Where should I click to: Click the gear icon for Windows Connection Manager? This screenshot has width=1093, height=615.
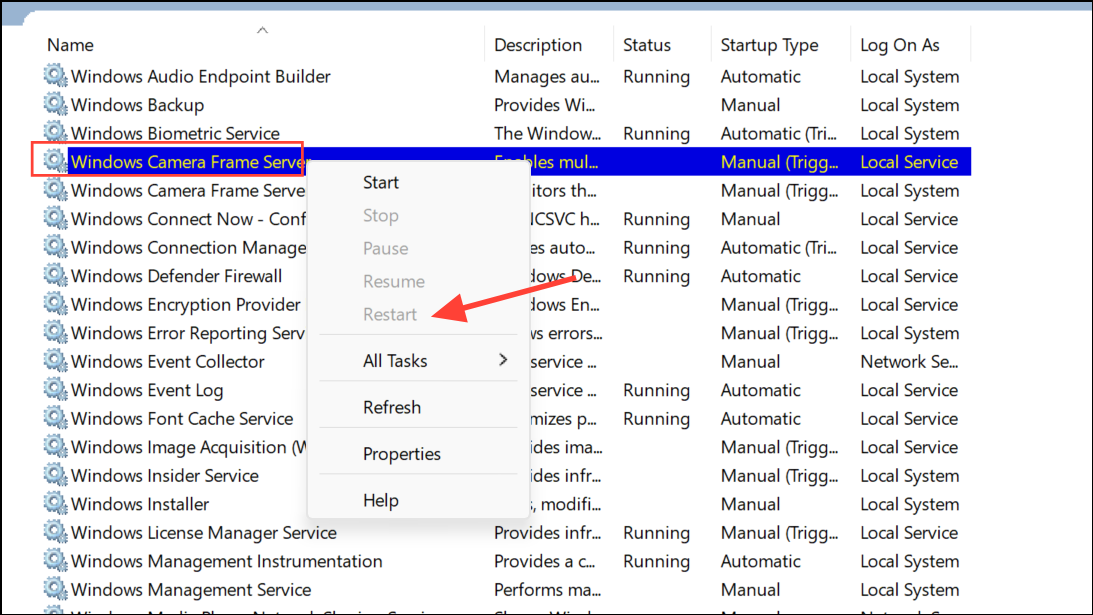click(x=55, y=247)
